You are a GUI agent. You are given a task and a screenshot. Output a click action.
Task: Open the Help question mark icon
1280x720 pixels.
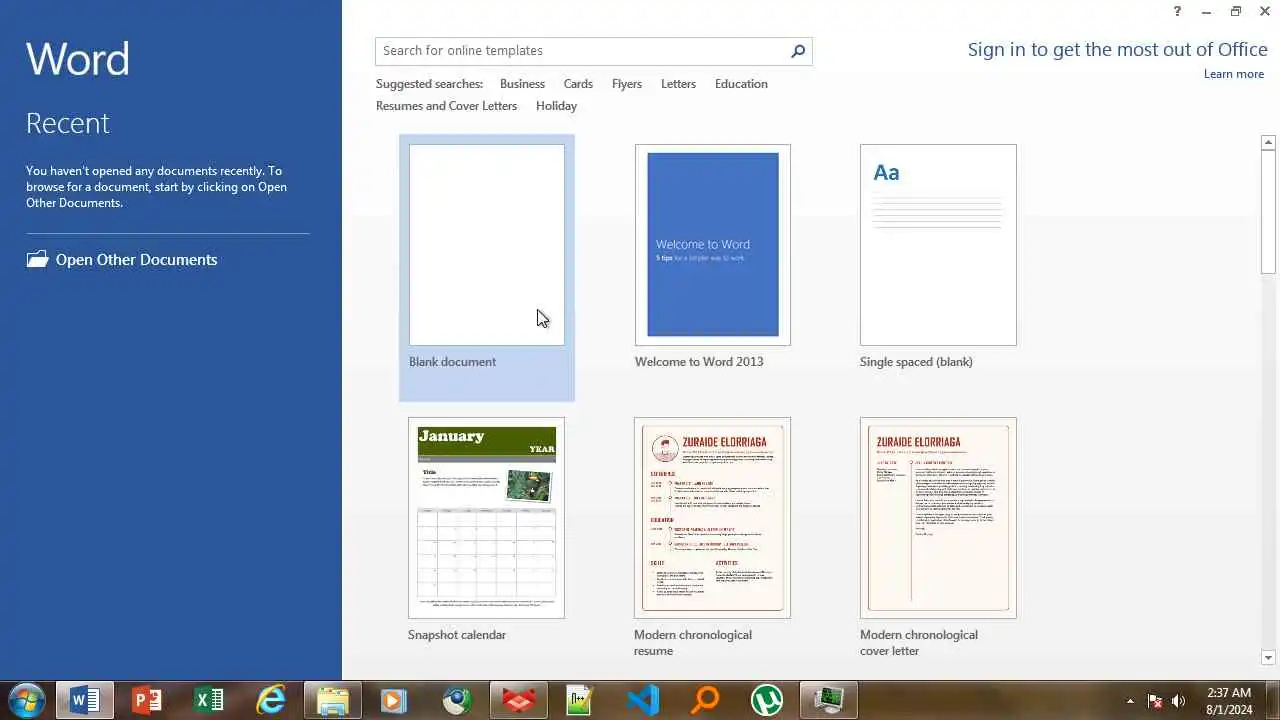[1177, 12]
